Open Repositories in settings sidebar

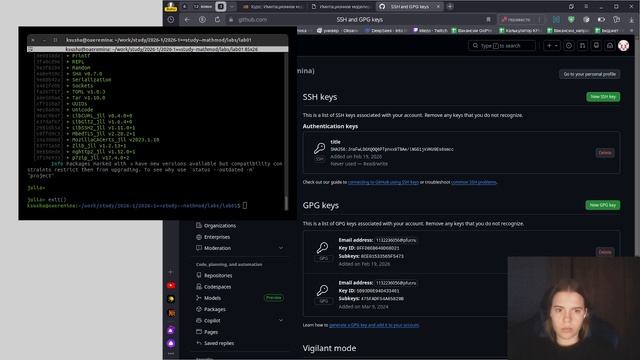click(218, 276)
